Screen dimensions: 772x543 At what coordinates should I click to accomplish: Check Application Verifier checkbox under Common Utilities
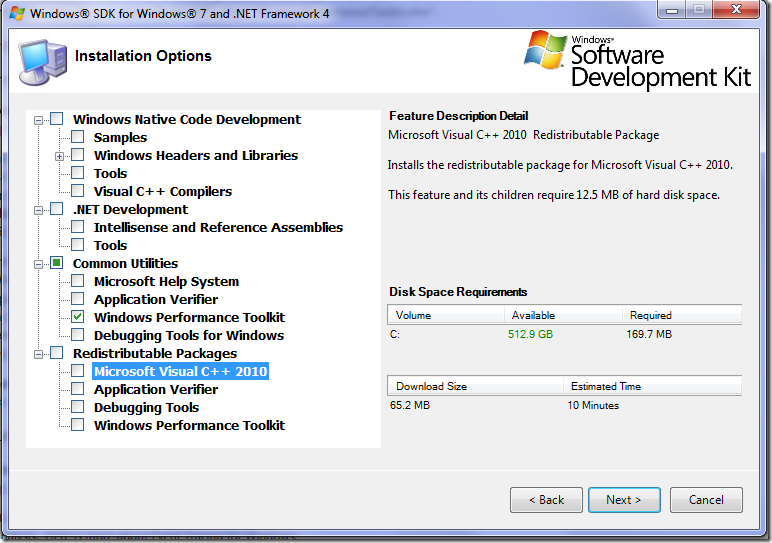pos(78,299)
